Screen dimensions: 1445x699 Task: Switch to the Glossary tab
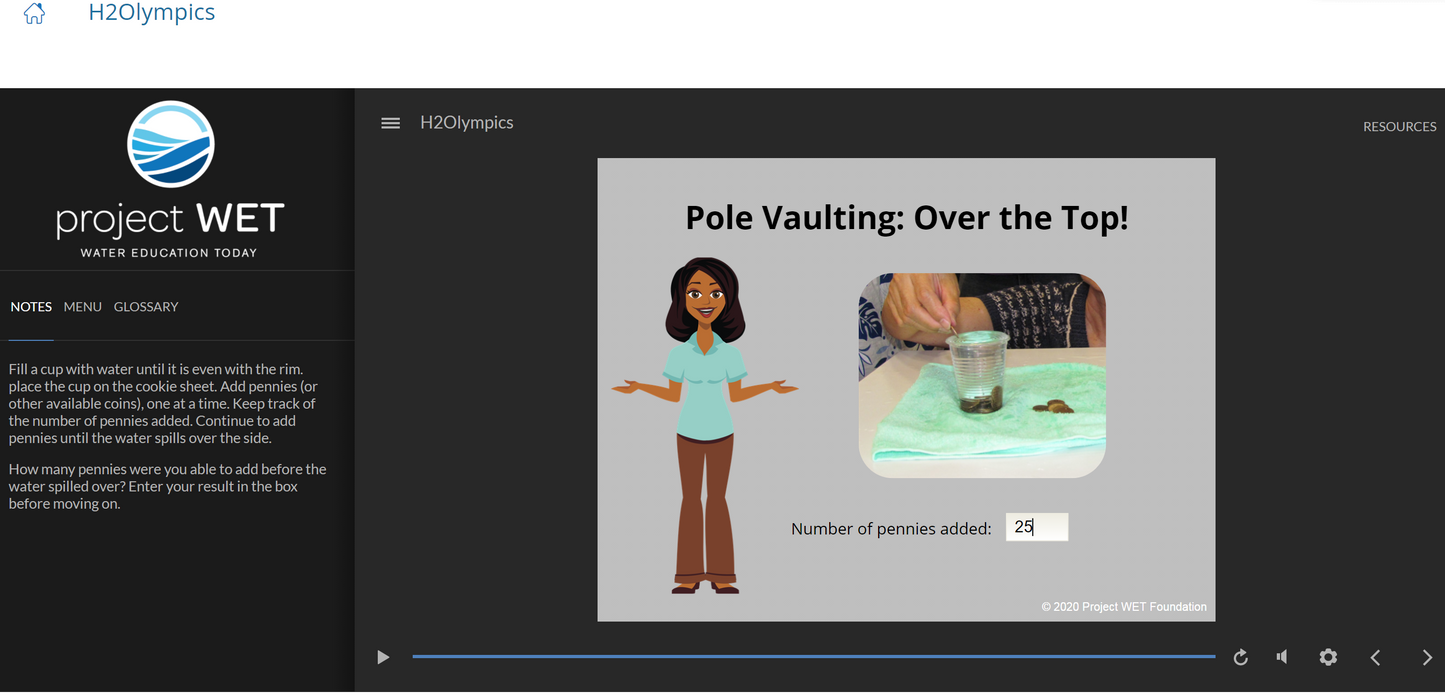coord(146,307)
